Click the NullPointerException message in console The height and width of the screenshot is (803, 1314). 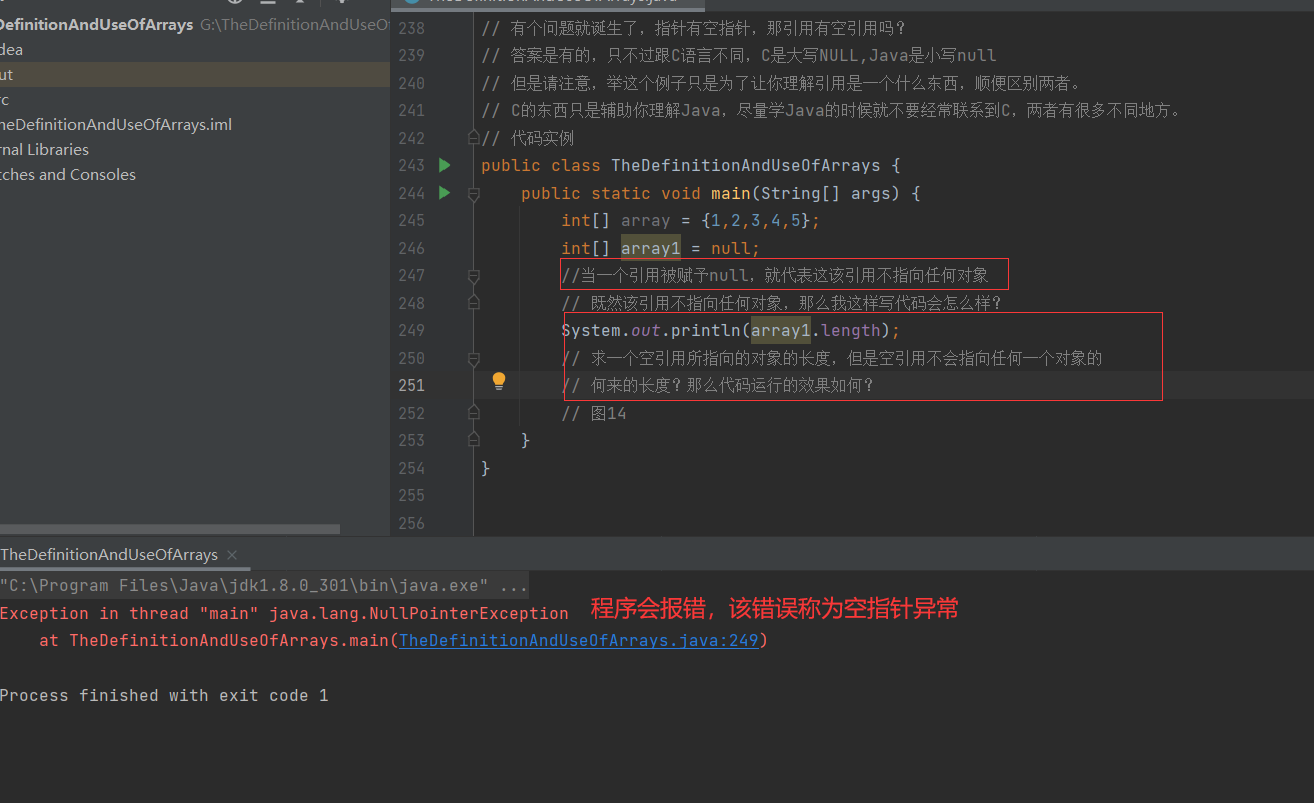pos(284,613)
